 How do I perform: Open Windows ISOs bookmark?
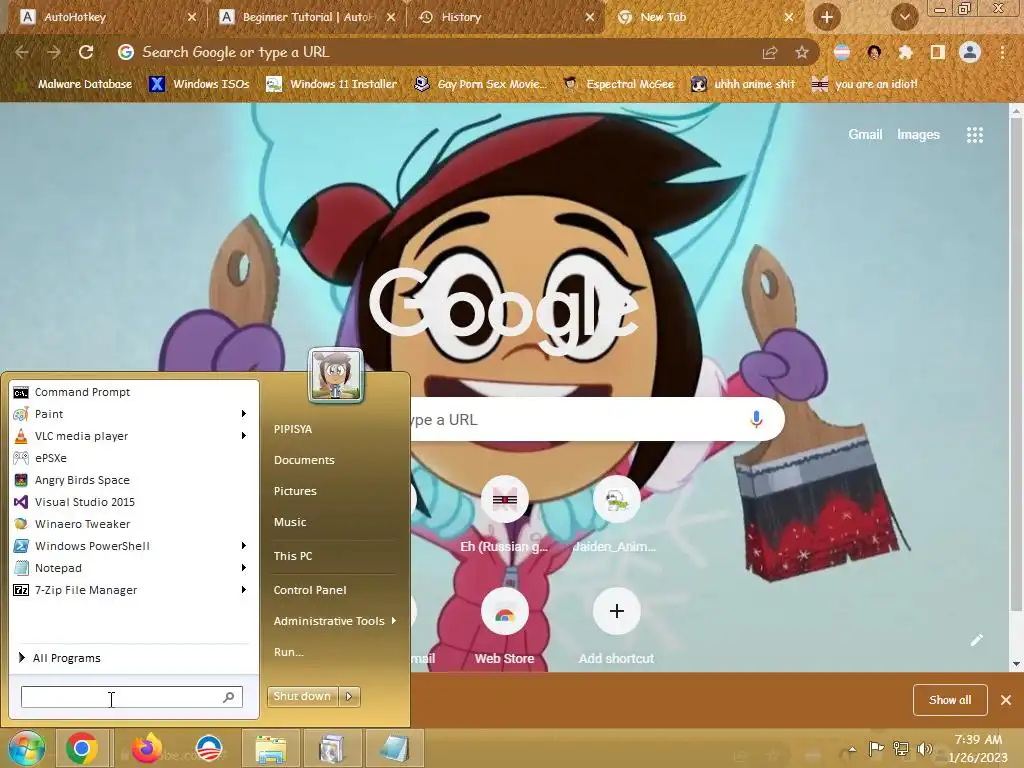tap(200, 84)
